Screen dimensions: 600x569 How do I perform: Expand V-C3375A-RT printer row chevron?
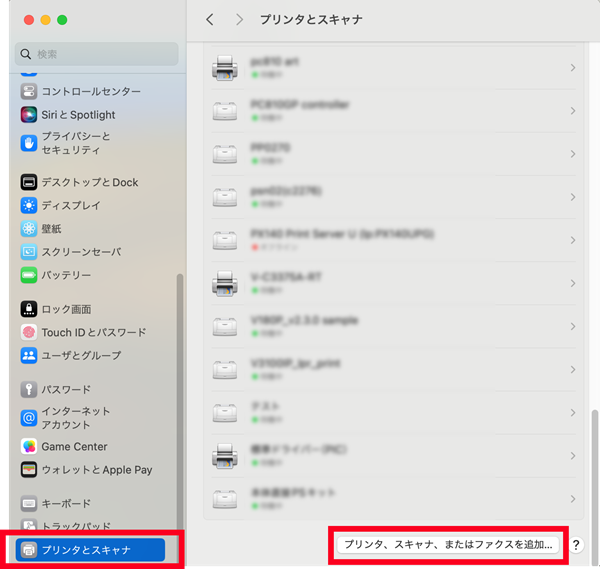573,283
